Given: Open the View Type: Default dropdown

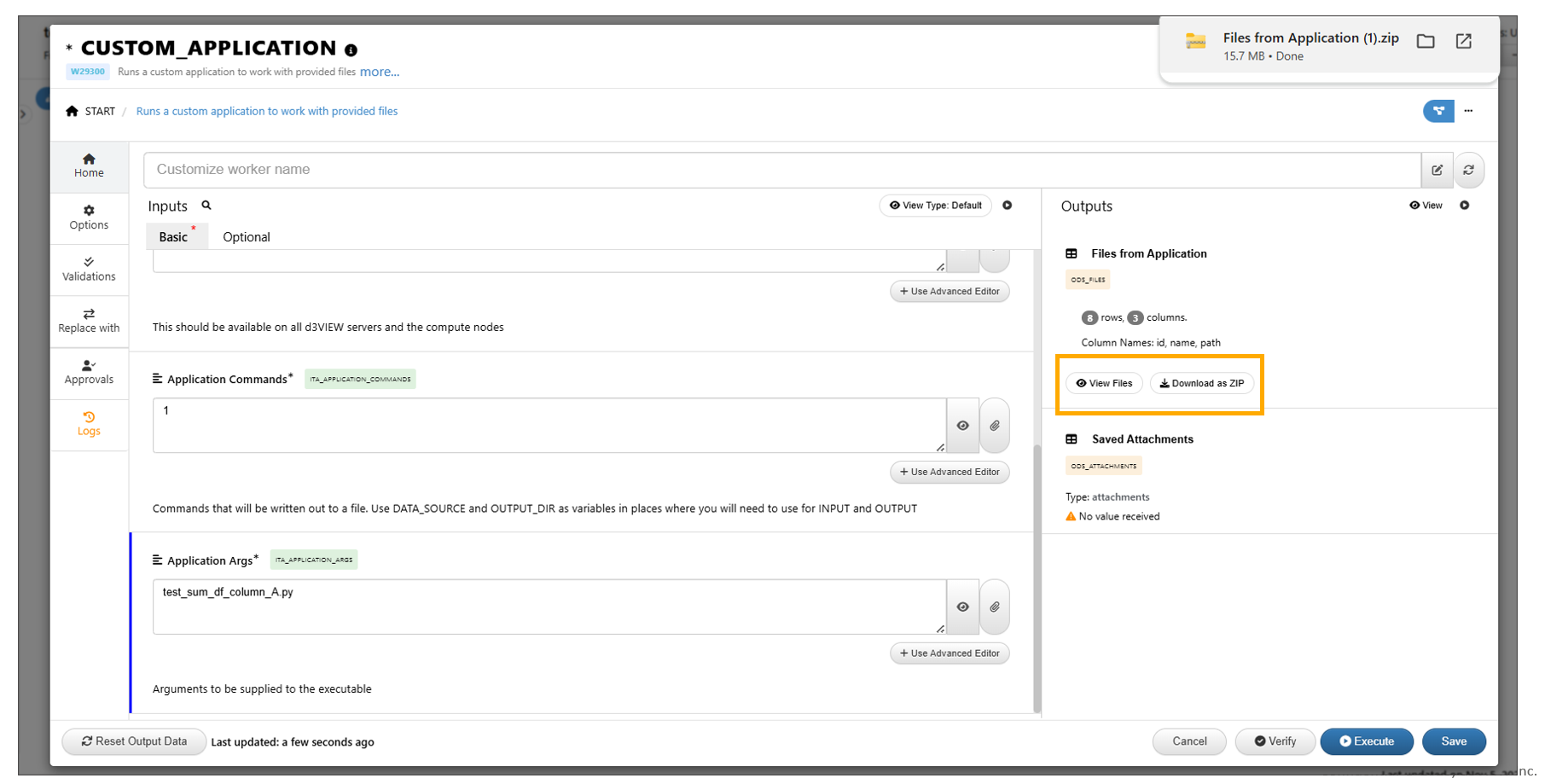Looking at the screenshot, I should 935,206.
